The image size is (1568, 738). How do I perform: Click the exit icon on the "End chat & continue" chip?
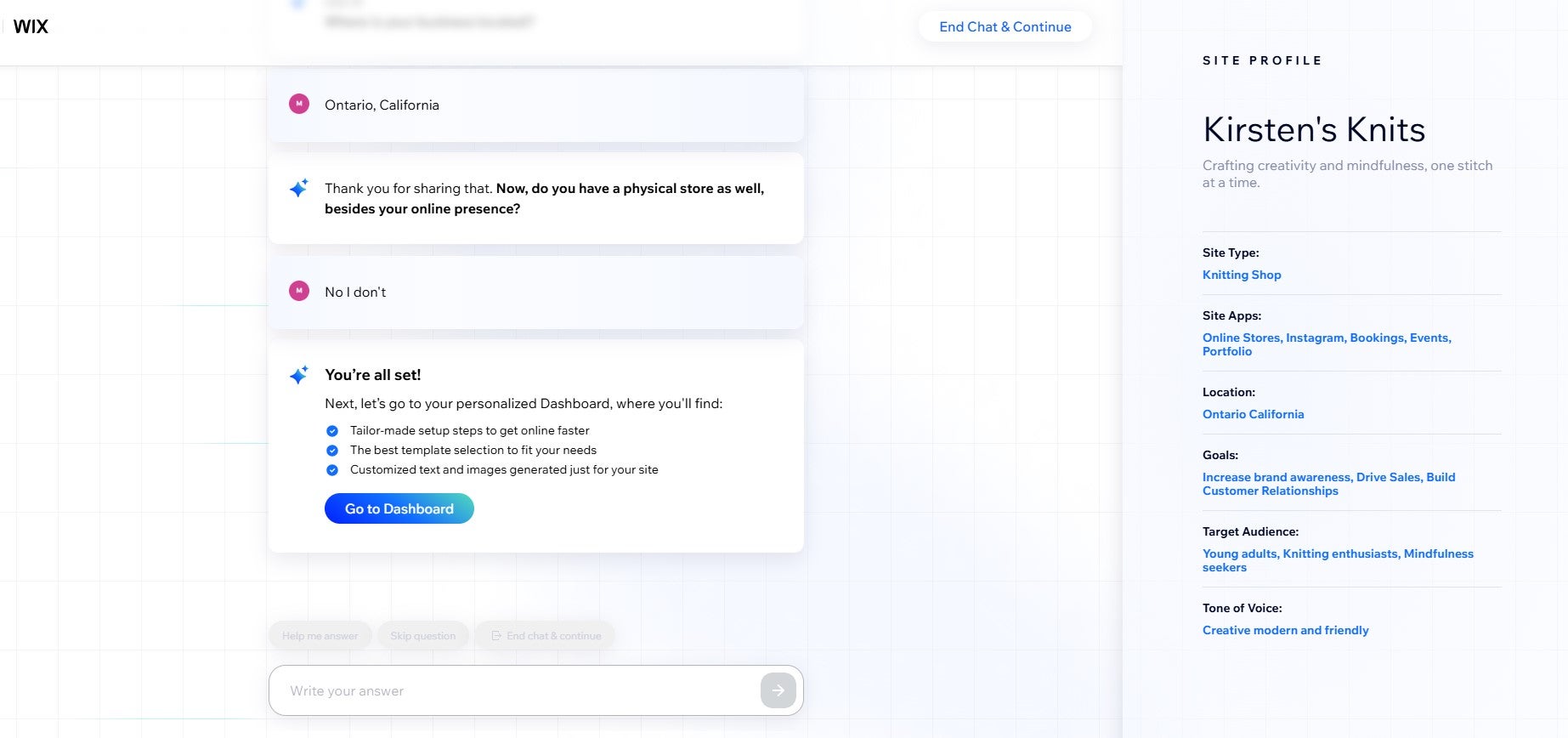click(496, 635)
